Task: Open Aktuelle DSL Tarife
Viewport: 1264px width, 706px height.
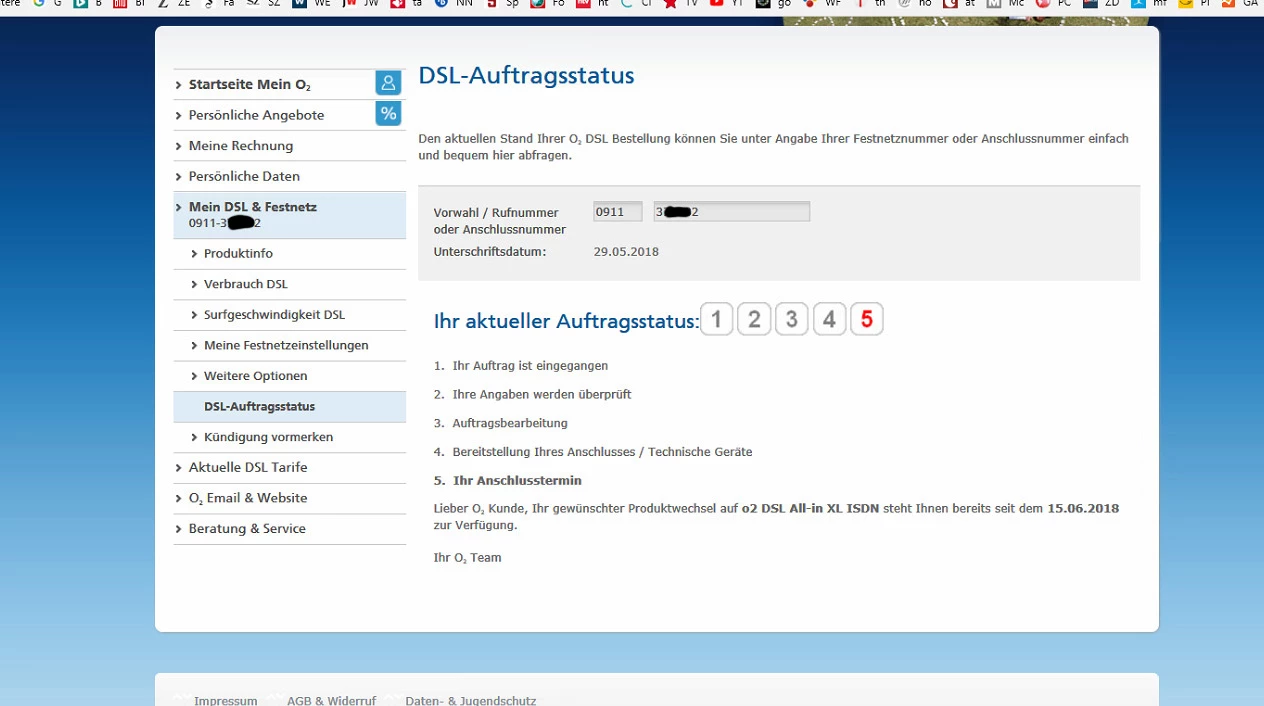Action: (x=248, y=467)
